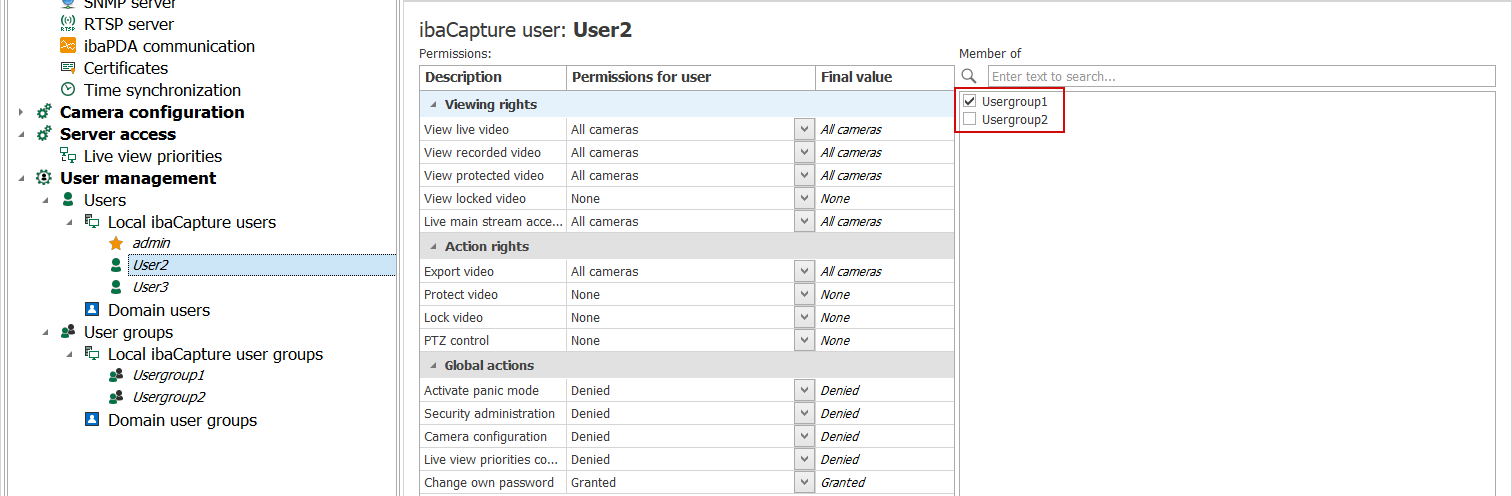
Task: Collapse the Action rights section
Action: pos(433,246)
